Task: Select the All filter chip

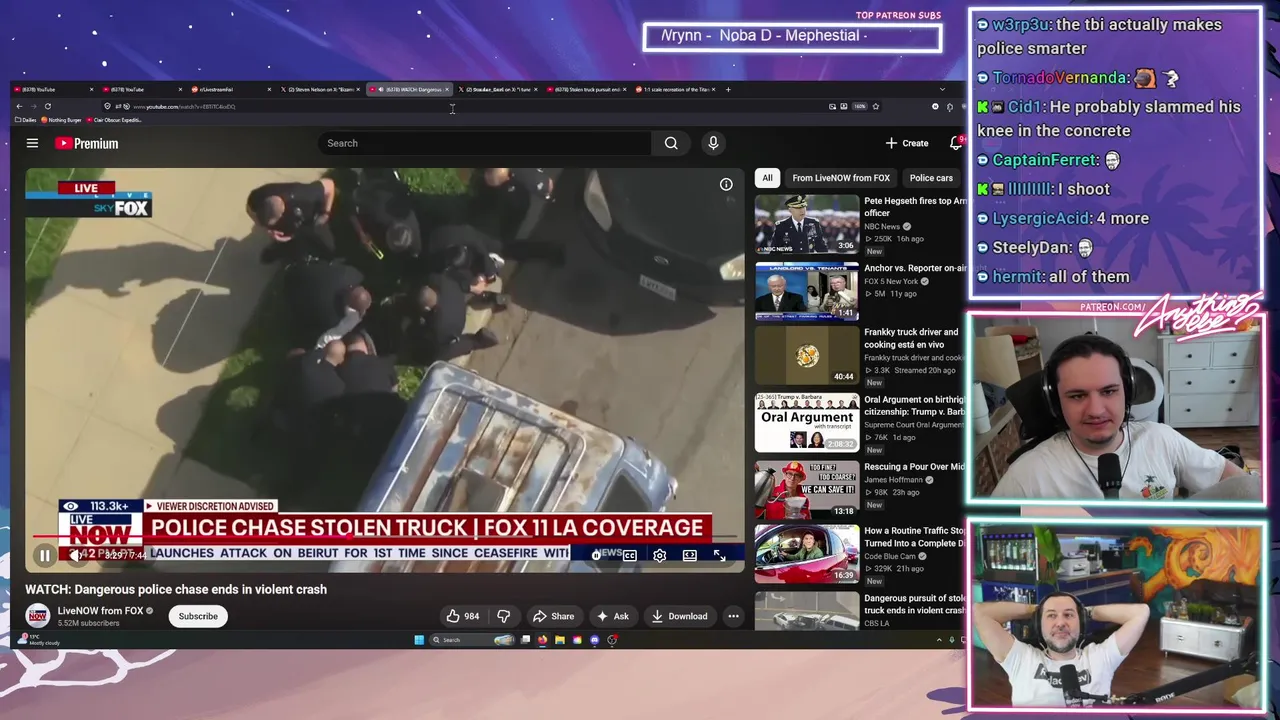Action: point(767,178)
